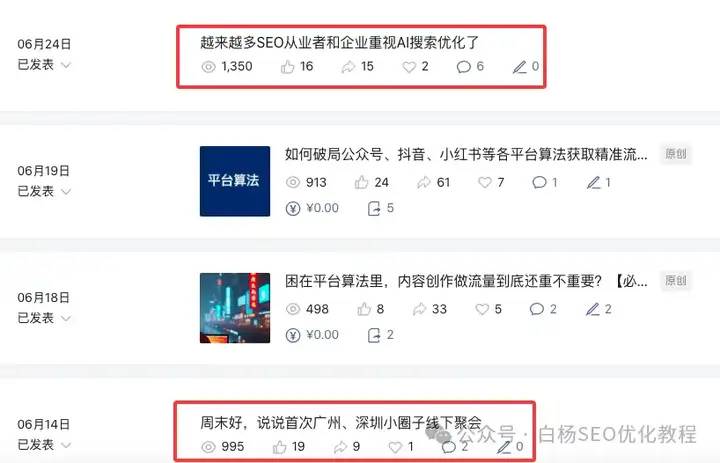Expand 已发表 dropdown for 06月18日
720x463 pixels.
pos(66,318)
